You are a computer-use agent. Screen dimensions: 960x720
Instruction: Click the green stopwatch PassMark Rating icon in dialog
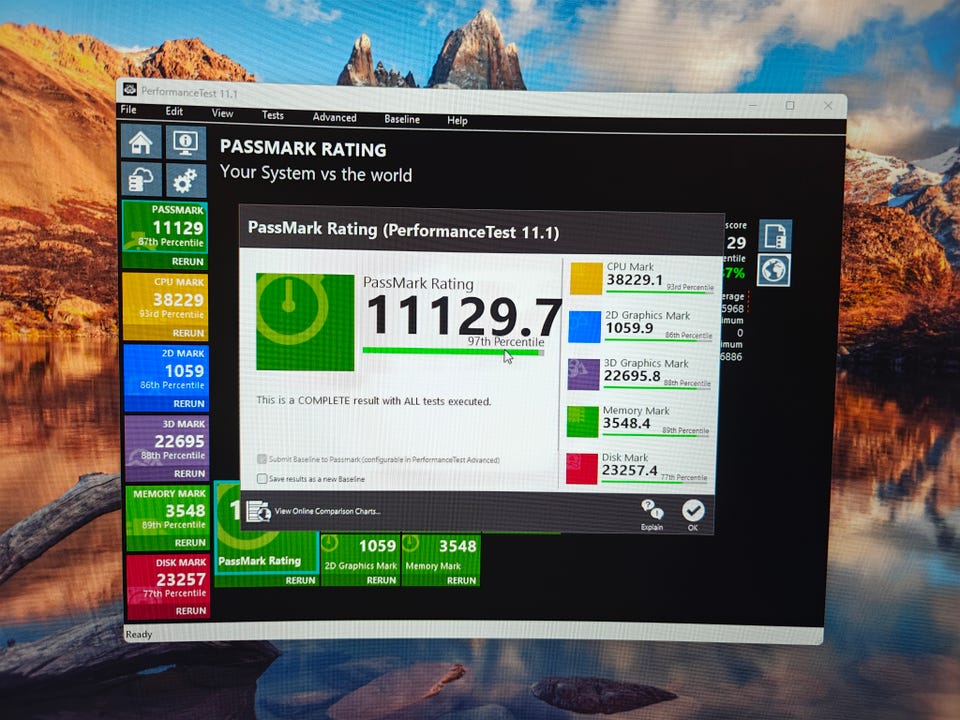(305, 321)
